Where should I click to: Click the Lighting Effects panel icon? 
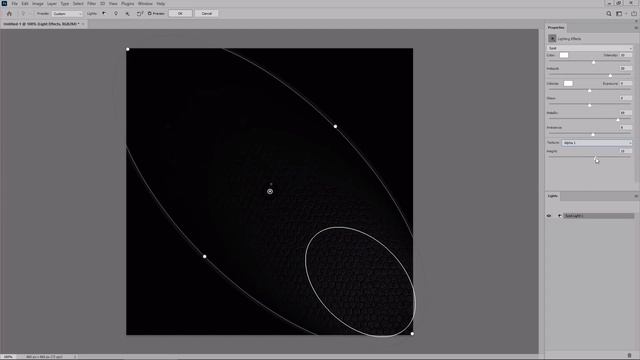point(552,38)
